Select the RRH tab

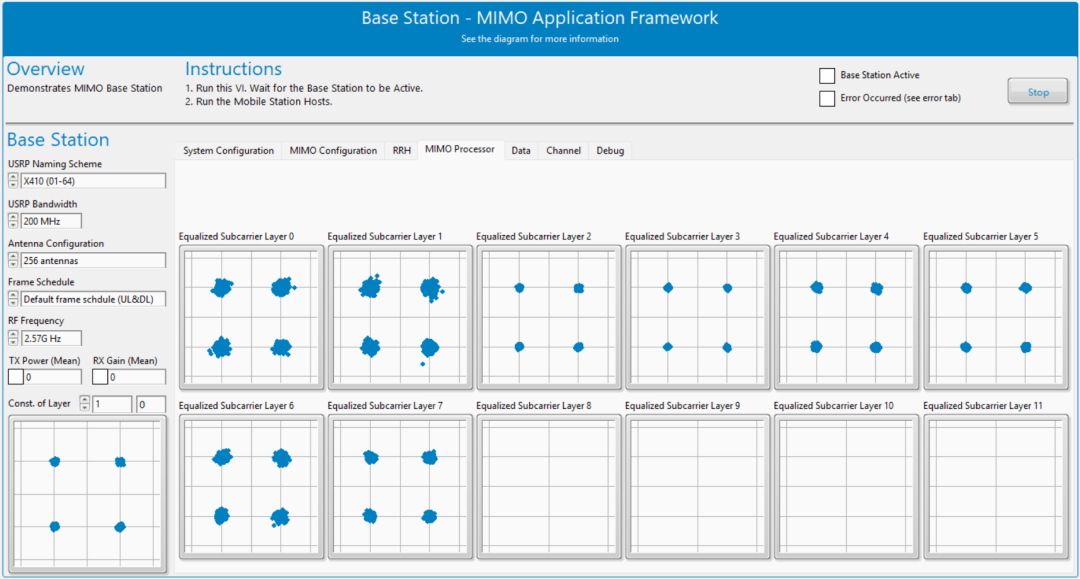[x=402, y=150]
